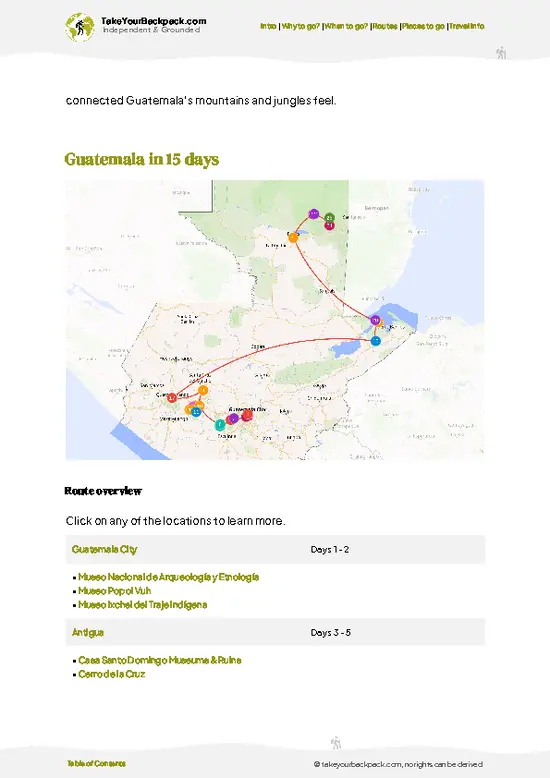The image size is (550, 778).
Task: Click the TakeYourBackpack globe logo
Action: pyautogui.click(x=79, y=27)
